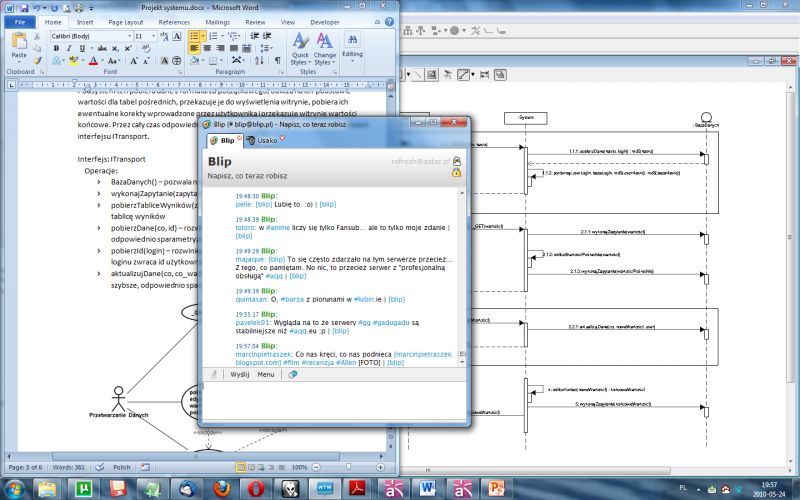Switch to the Page Layout ribbon tab

[126, 22]
